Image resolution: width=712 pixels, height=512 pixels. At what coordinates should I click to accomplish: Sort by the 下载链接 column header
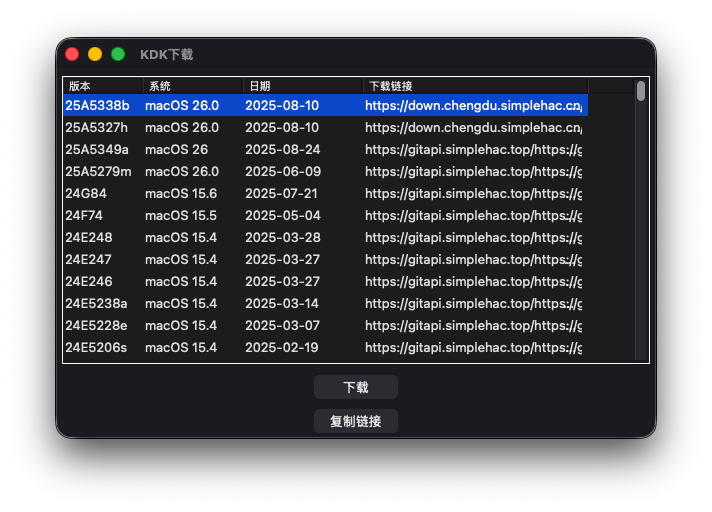475,86
